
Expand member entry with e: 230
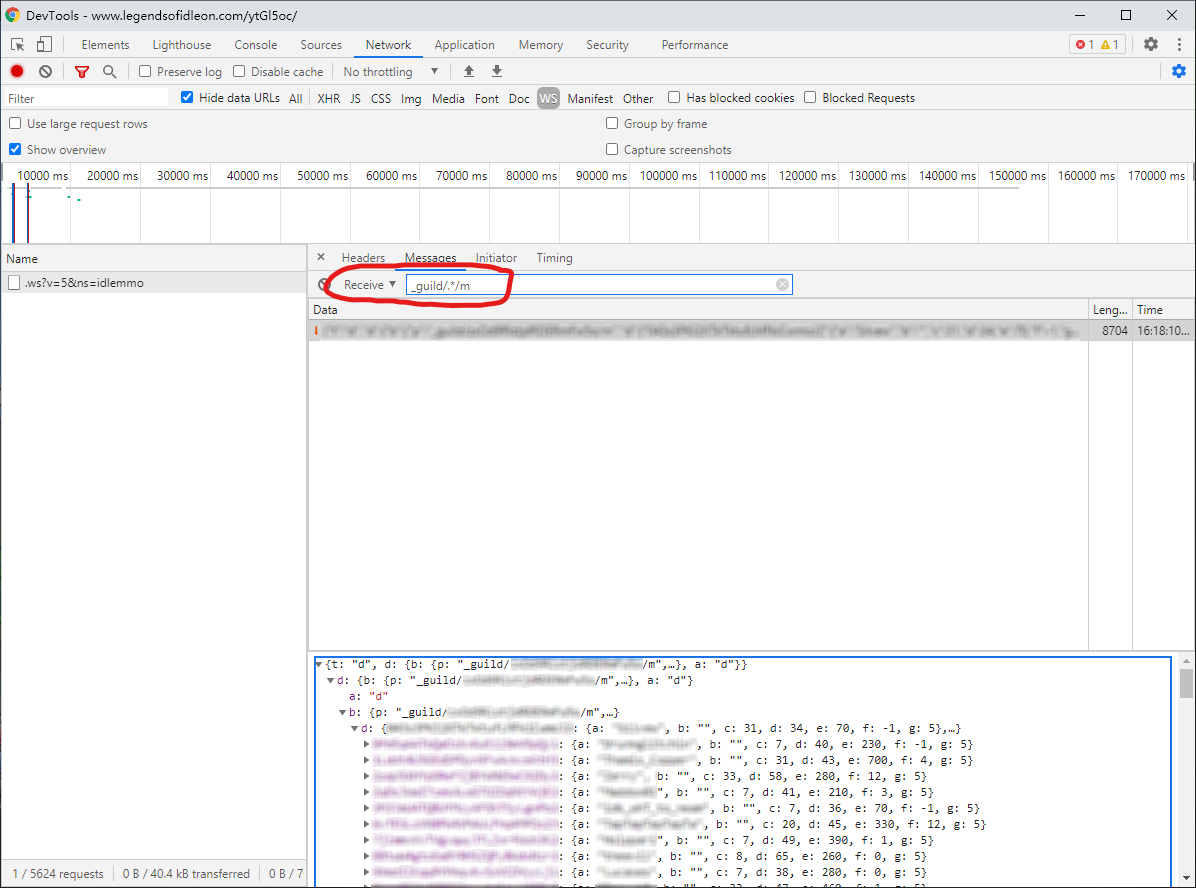[x=367, y=745]
